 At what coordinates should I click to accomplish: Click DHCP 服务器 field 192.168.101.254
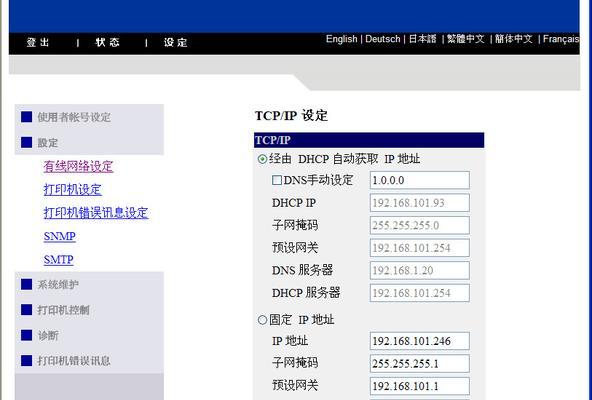point(419,293)
